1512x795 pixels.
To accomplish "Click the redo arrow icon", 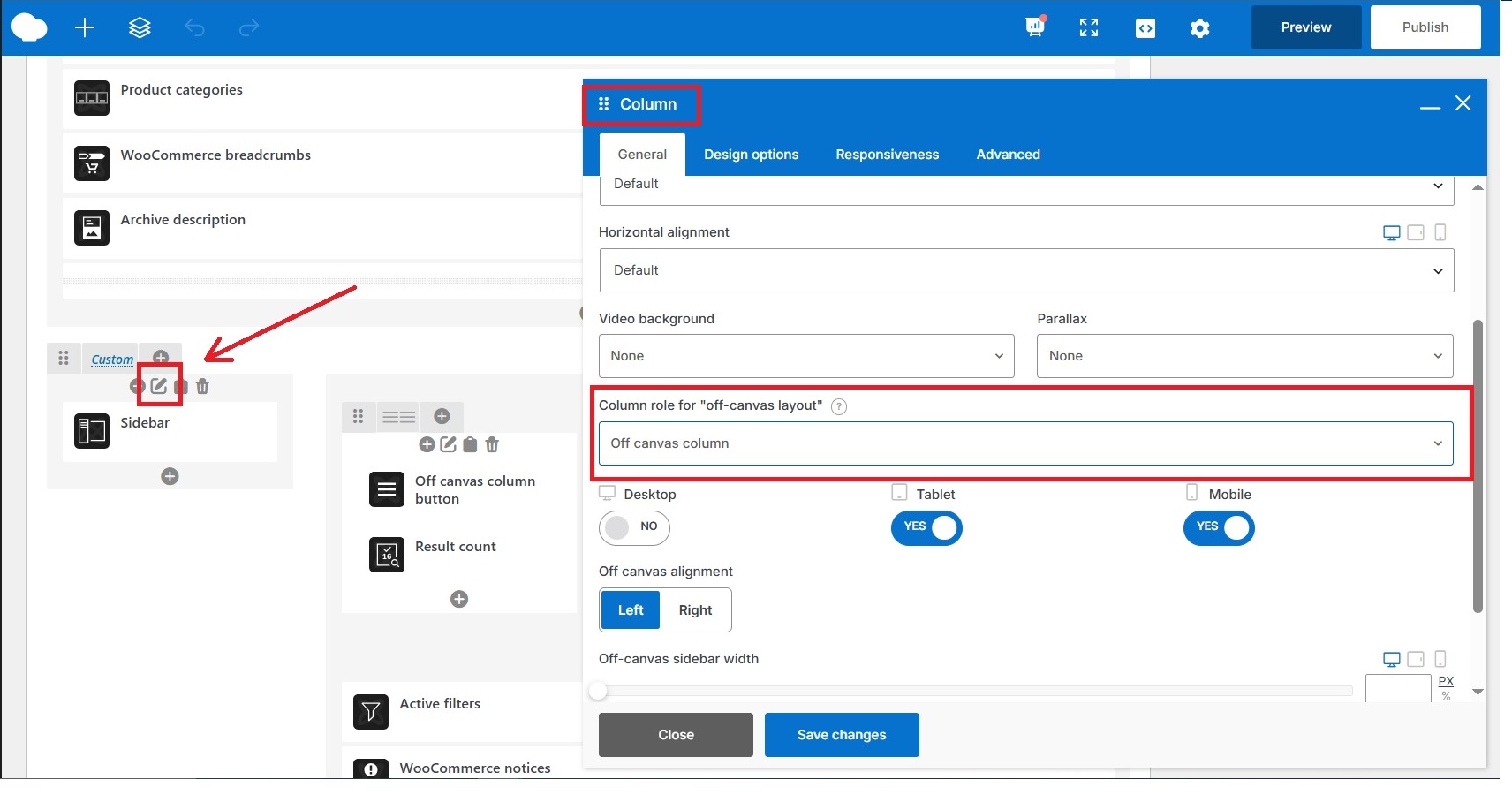I will pos(249,27).
